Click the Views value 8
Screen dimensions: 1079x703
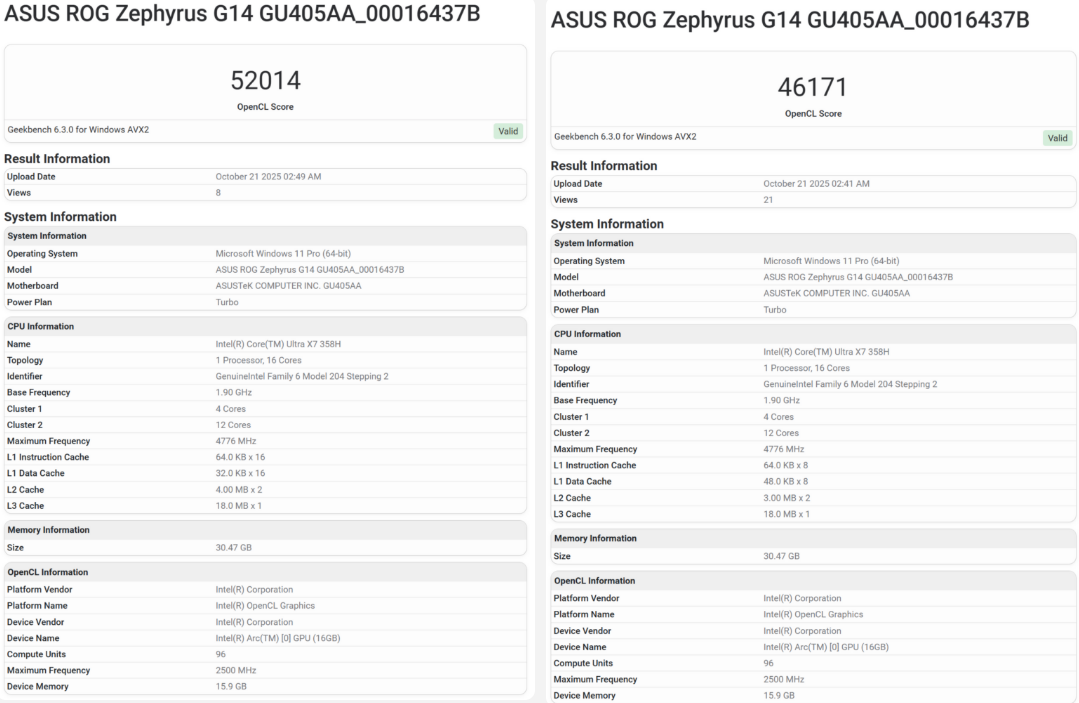(x=218, y=193)
